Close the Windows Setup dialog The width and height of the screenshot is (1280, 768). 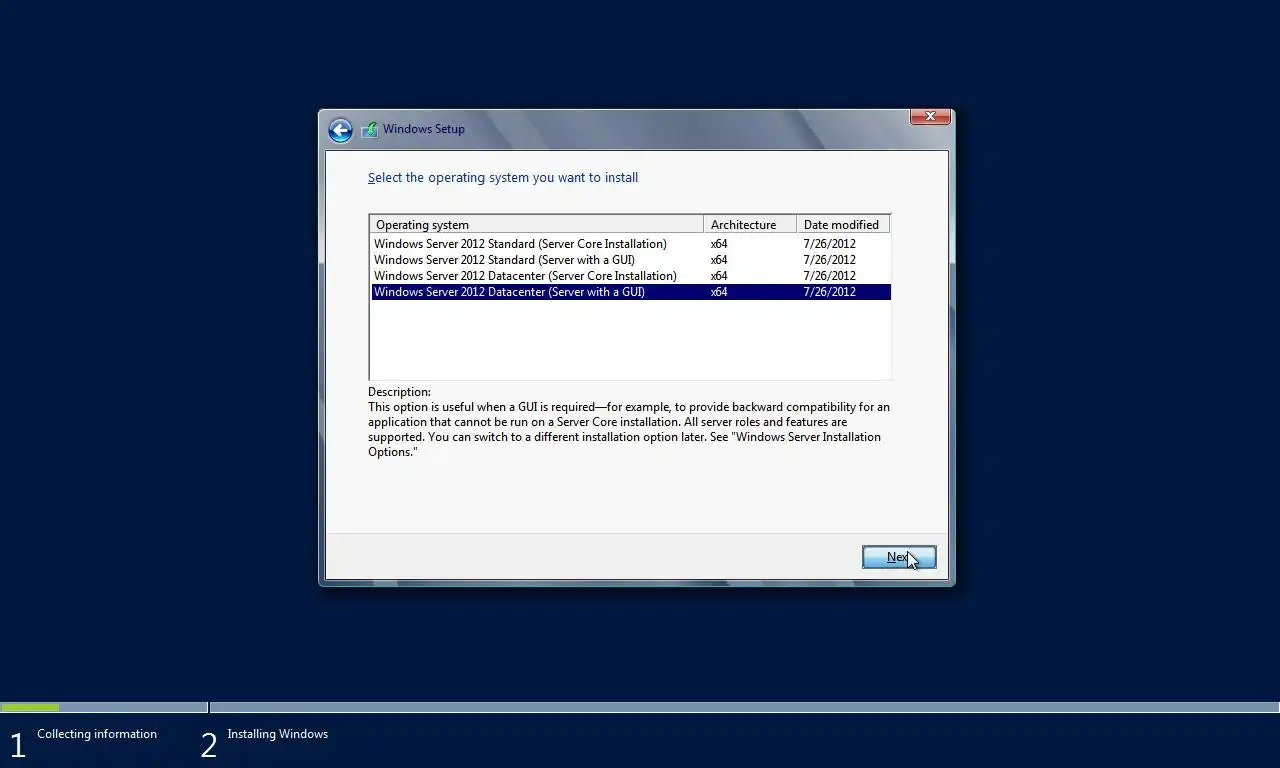[930, 117]
